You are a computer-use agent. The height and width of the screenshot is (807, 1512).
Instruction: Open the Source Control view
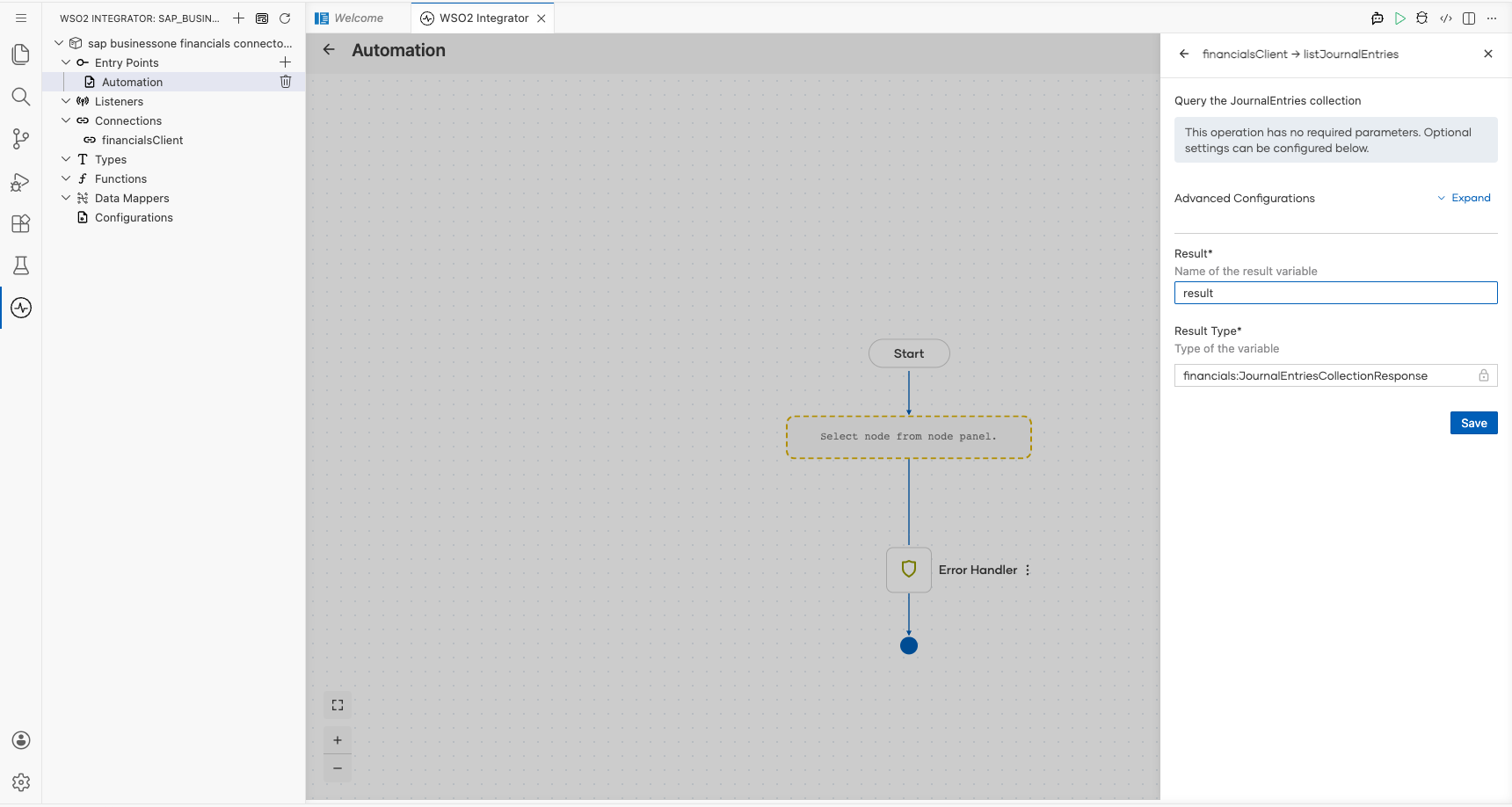tap(21, 139)
